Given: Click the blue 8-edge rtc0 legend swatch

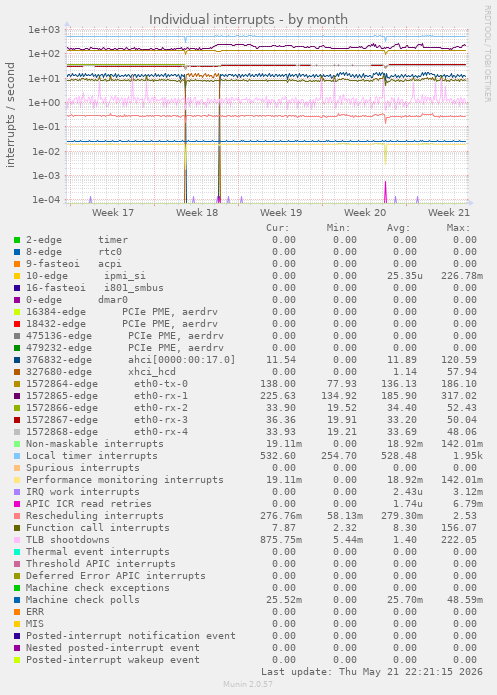Looking at the screenshot, I should 17,252.
